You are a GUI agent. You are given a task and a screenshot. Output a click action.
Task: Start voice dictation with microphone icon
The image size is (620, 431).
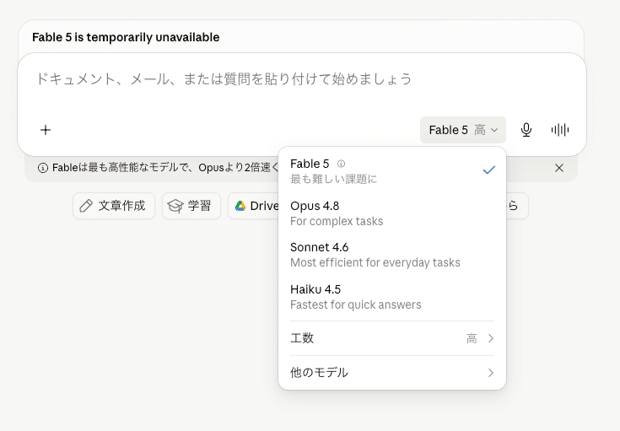[x=526, y=130]
